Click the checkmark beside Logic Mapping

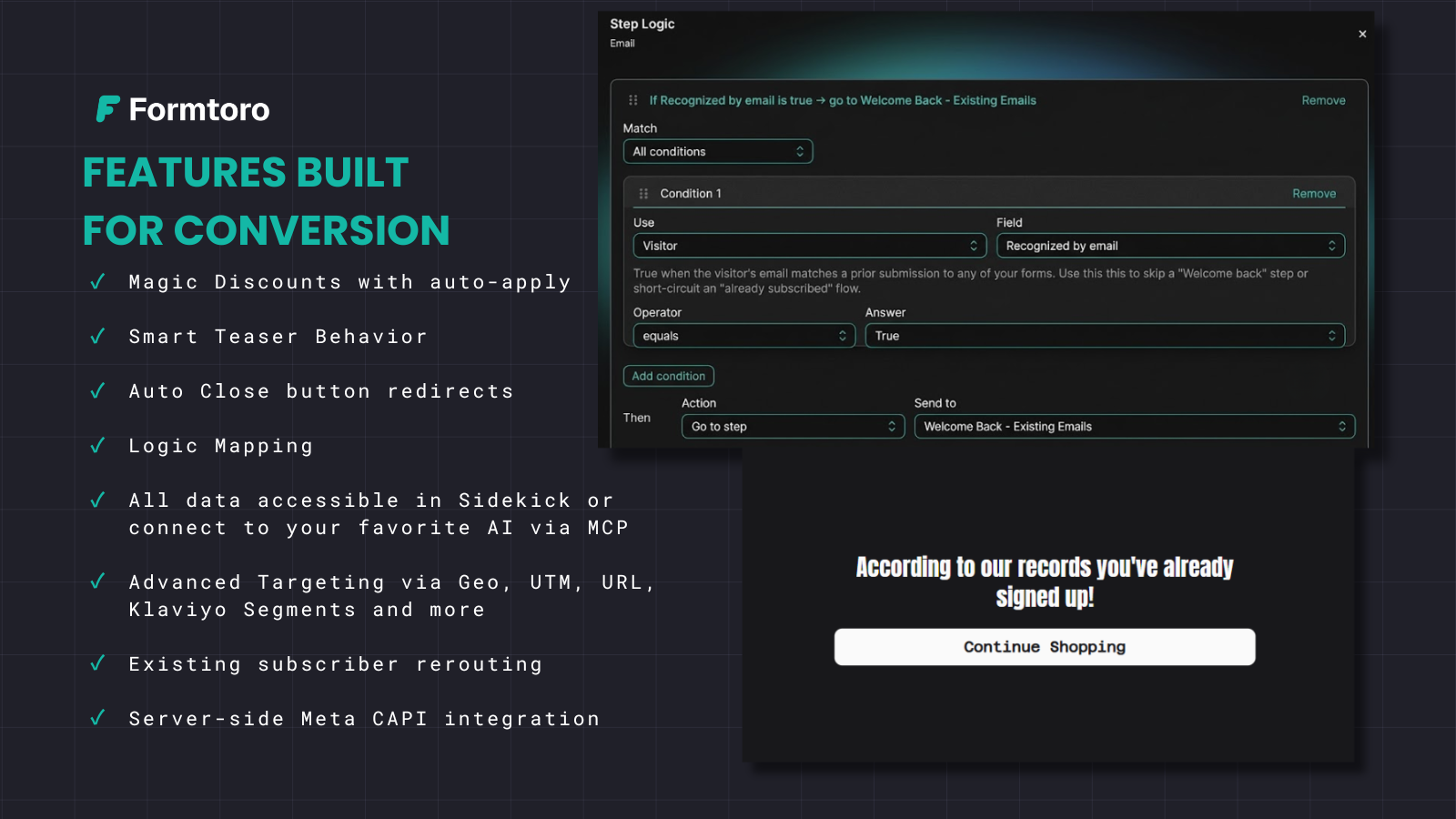coord(97,446)
